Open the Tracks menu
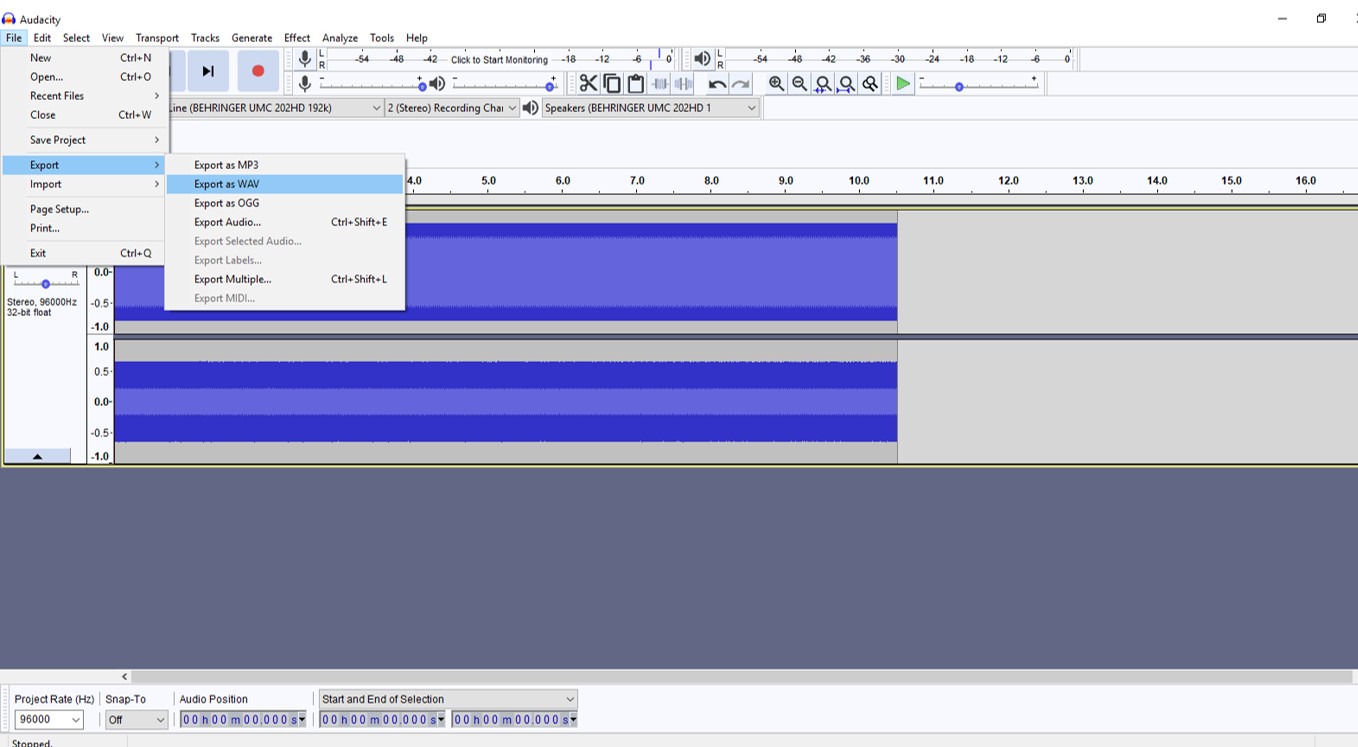The width and height of the screenshot is (1358, 747). pyautogui.click(x=205, y=38)
